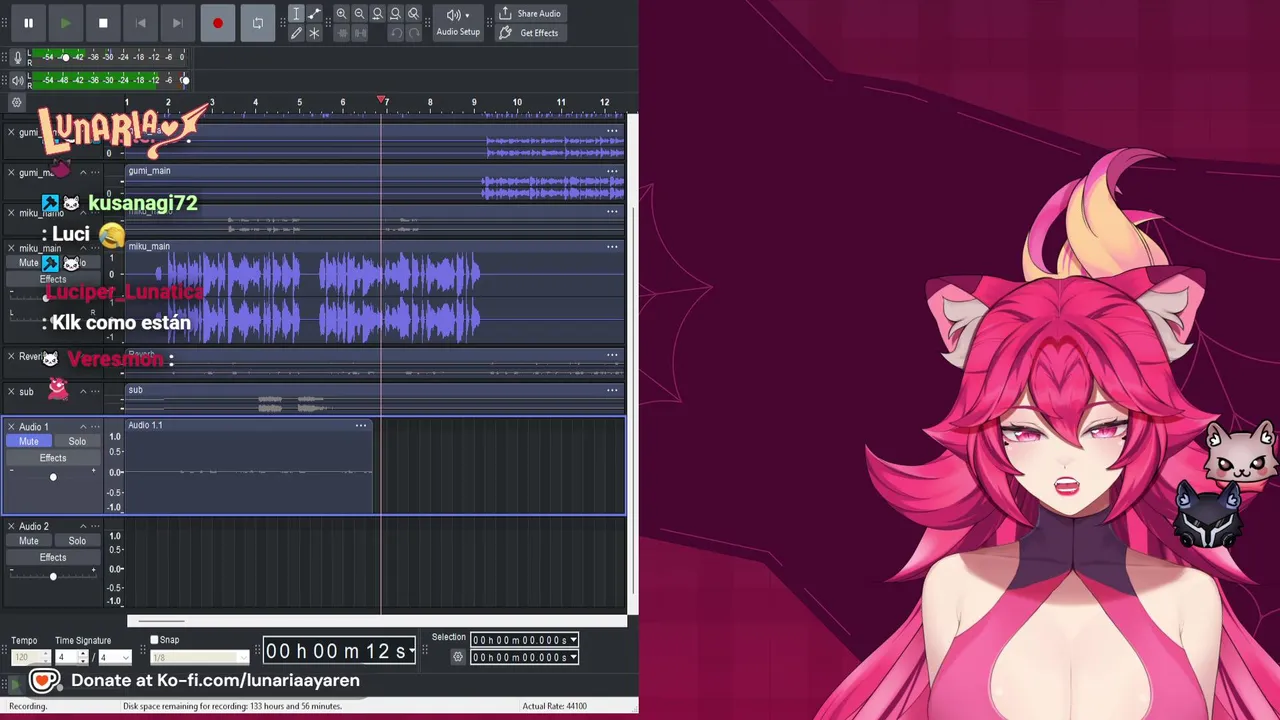Close the miku_main track

click(11, 248)
